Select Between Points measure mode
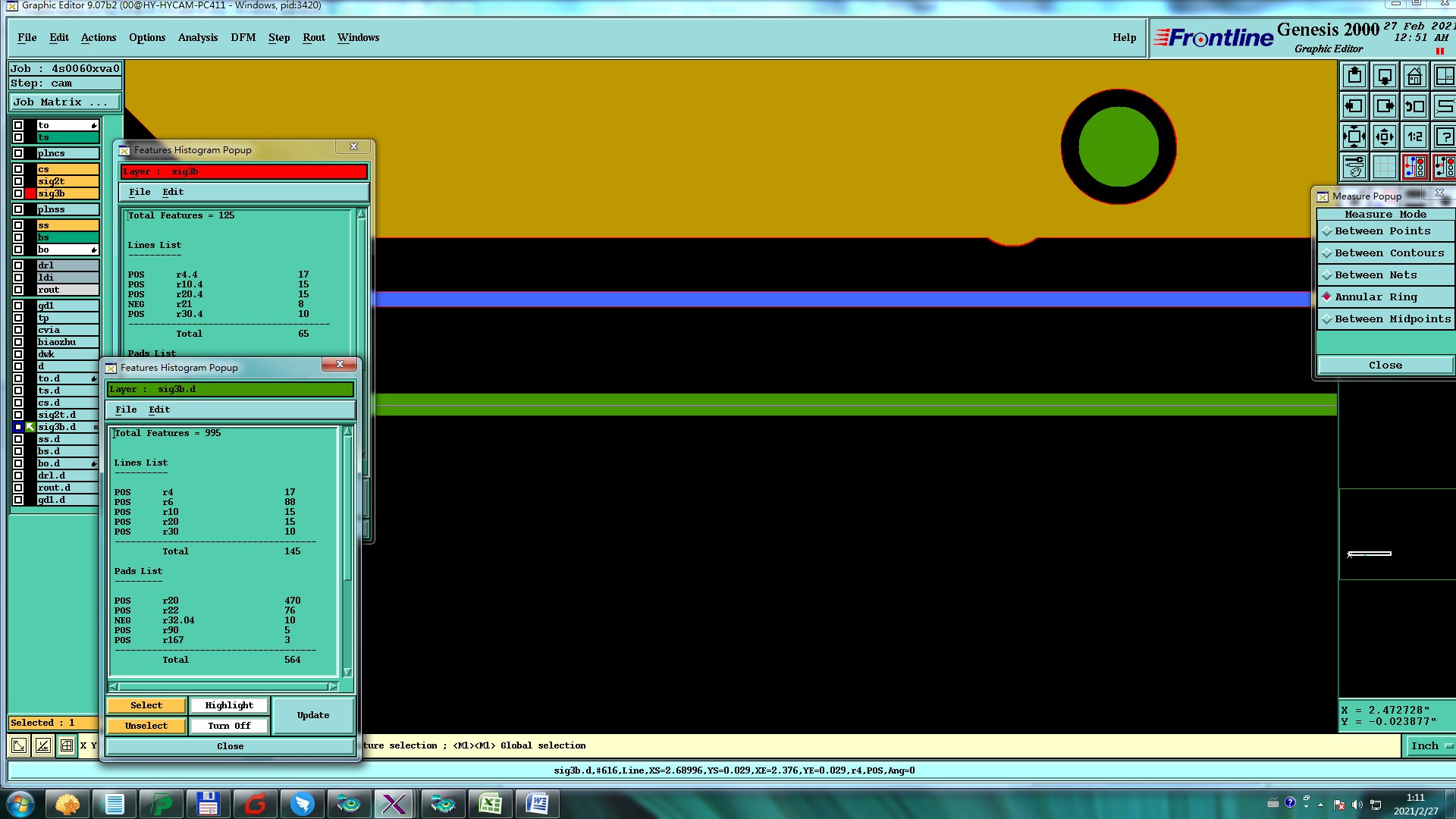The height and width of the screenshot is (819, 1456). point(1382,231)
